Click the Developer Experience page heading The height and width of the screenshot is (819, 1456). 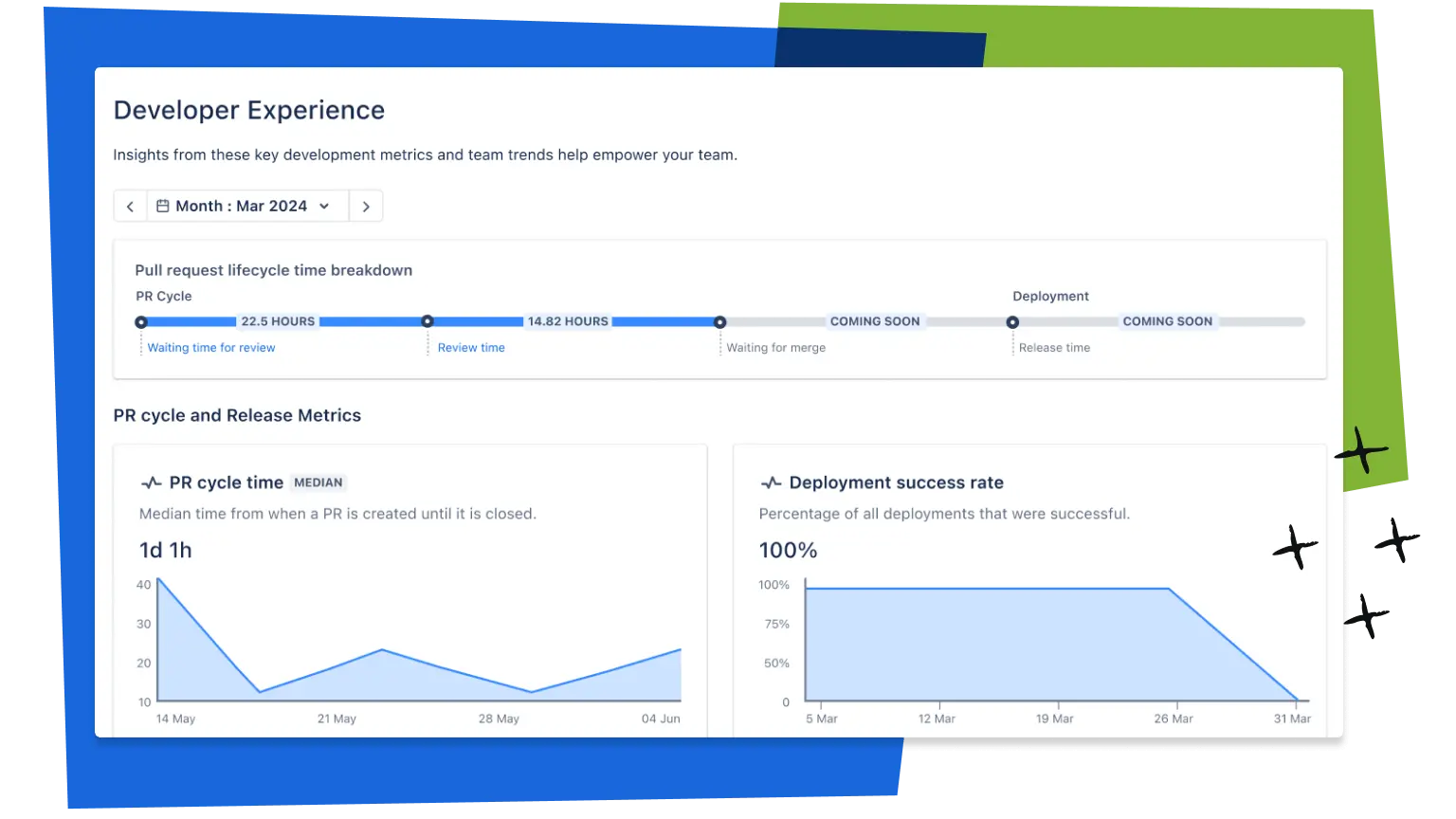coord(249,110)
